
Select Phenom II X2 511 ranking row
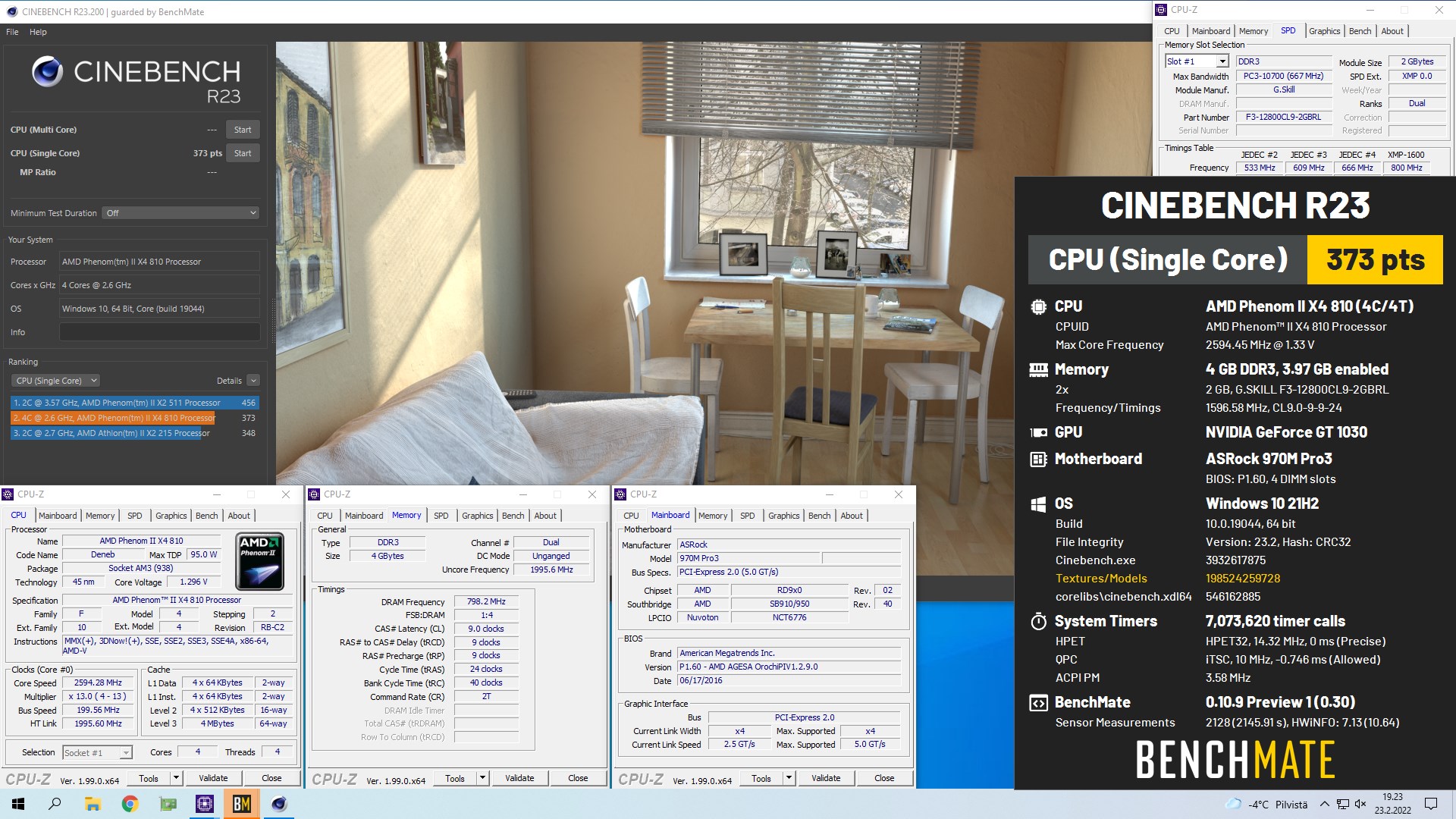(135, 403)
